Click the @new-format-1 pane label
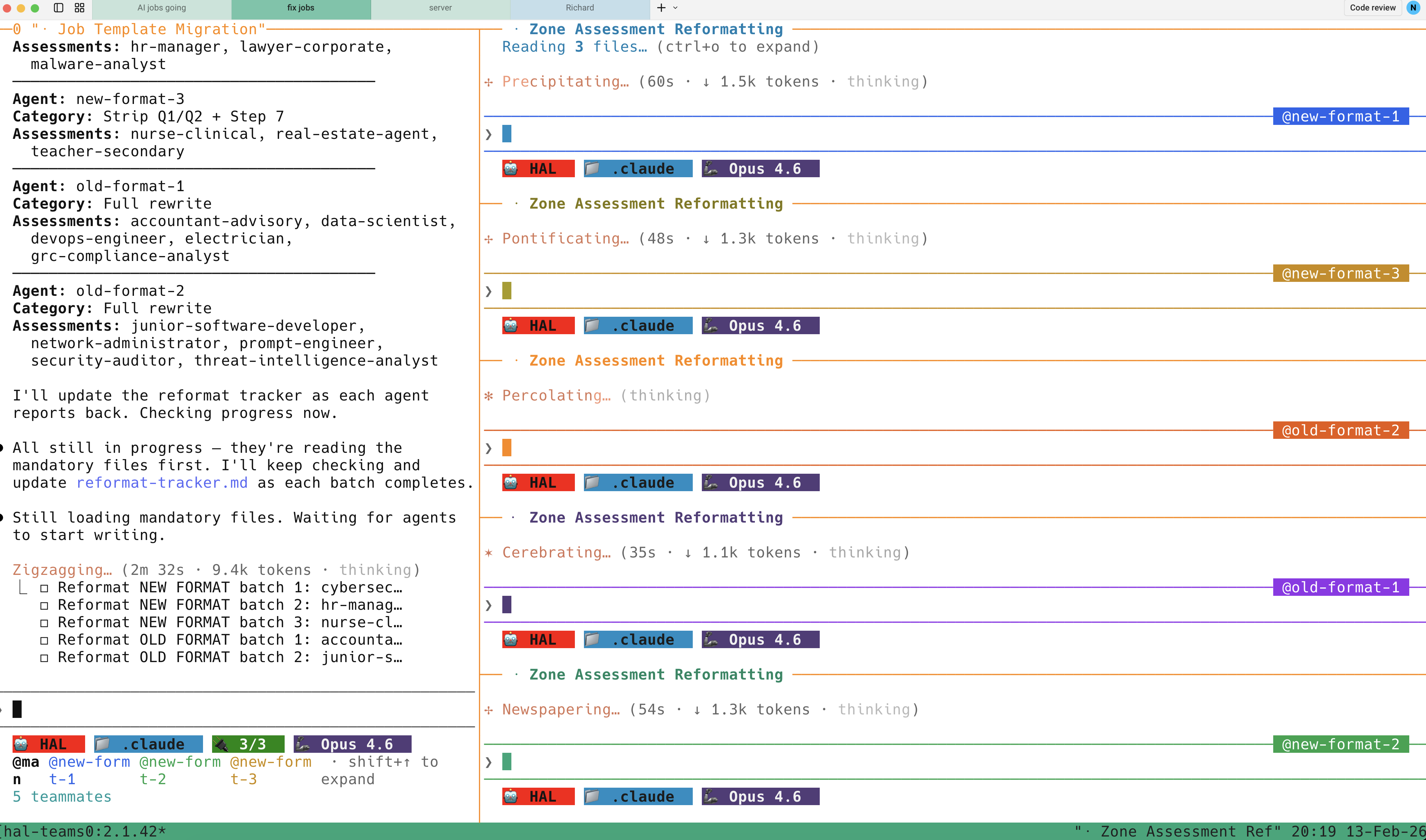The width and height of the screenshot is (1426, 840). [1341, 117]
